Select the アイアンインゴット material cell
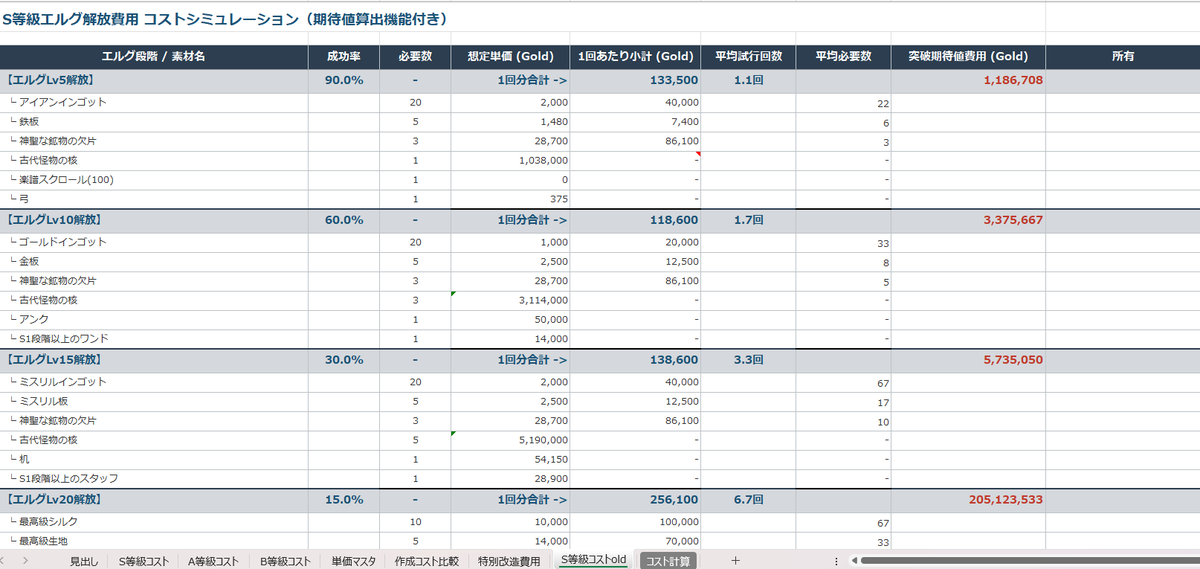The height and width of the screenshot is (569, 1200). (x=154, y=103)
